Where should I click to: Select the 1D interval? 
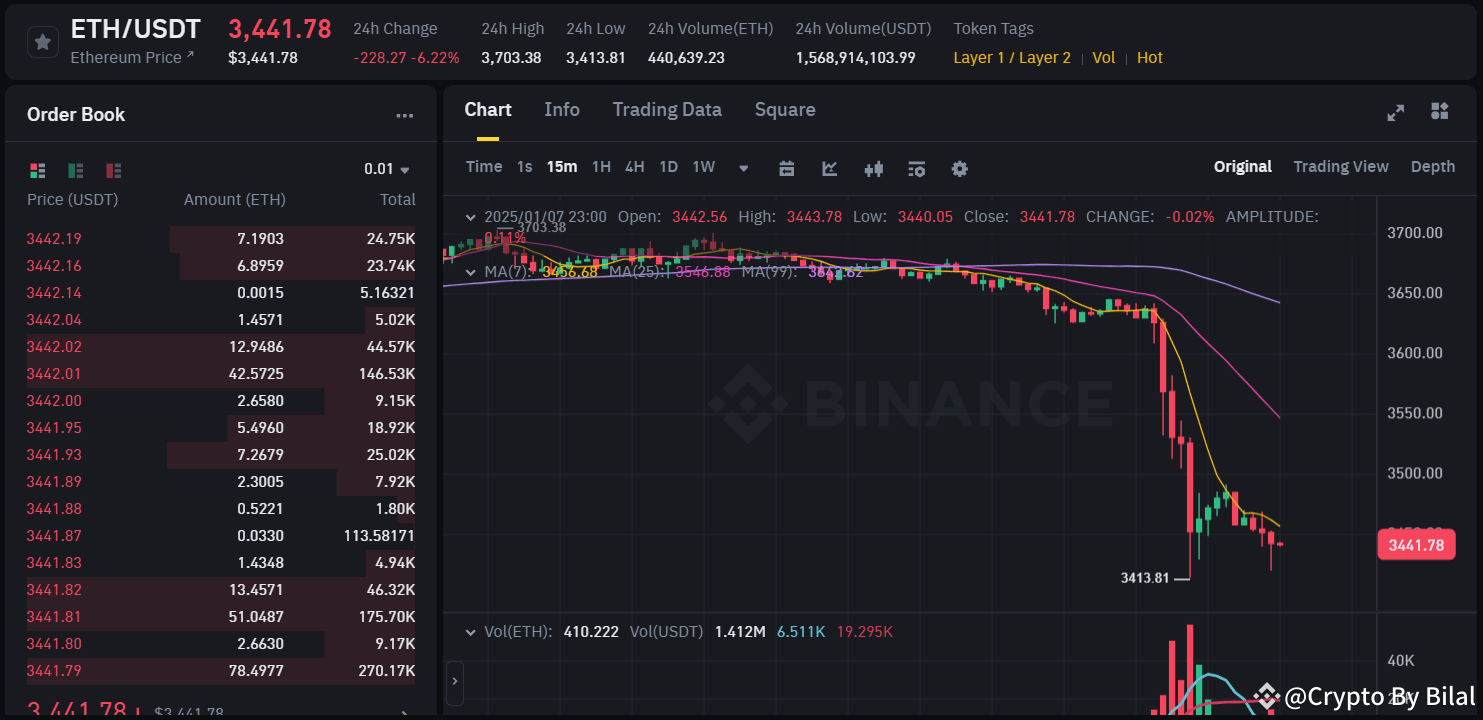point(669,167)
